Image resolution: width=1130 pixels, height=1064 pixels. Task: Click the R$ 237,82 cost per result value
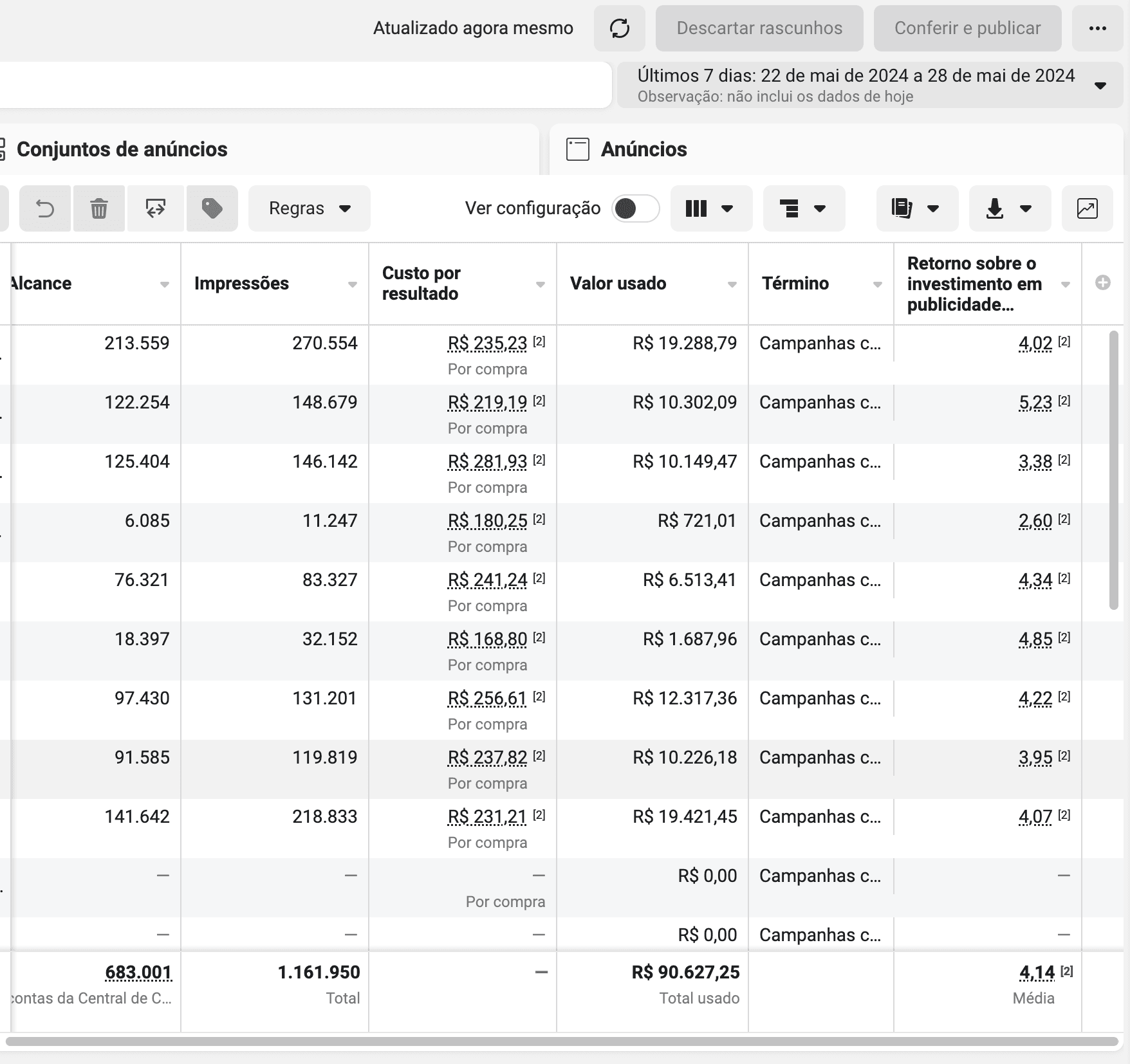(x=487, y=758)
